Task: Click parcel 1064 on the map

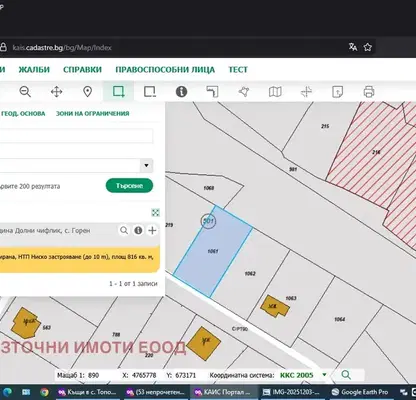Action: (x=339, y=319)
